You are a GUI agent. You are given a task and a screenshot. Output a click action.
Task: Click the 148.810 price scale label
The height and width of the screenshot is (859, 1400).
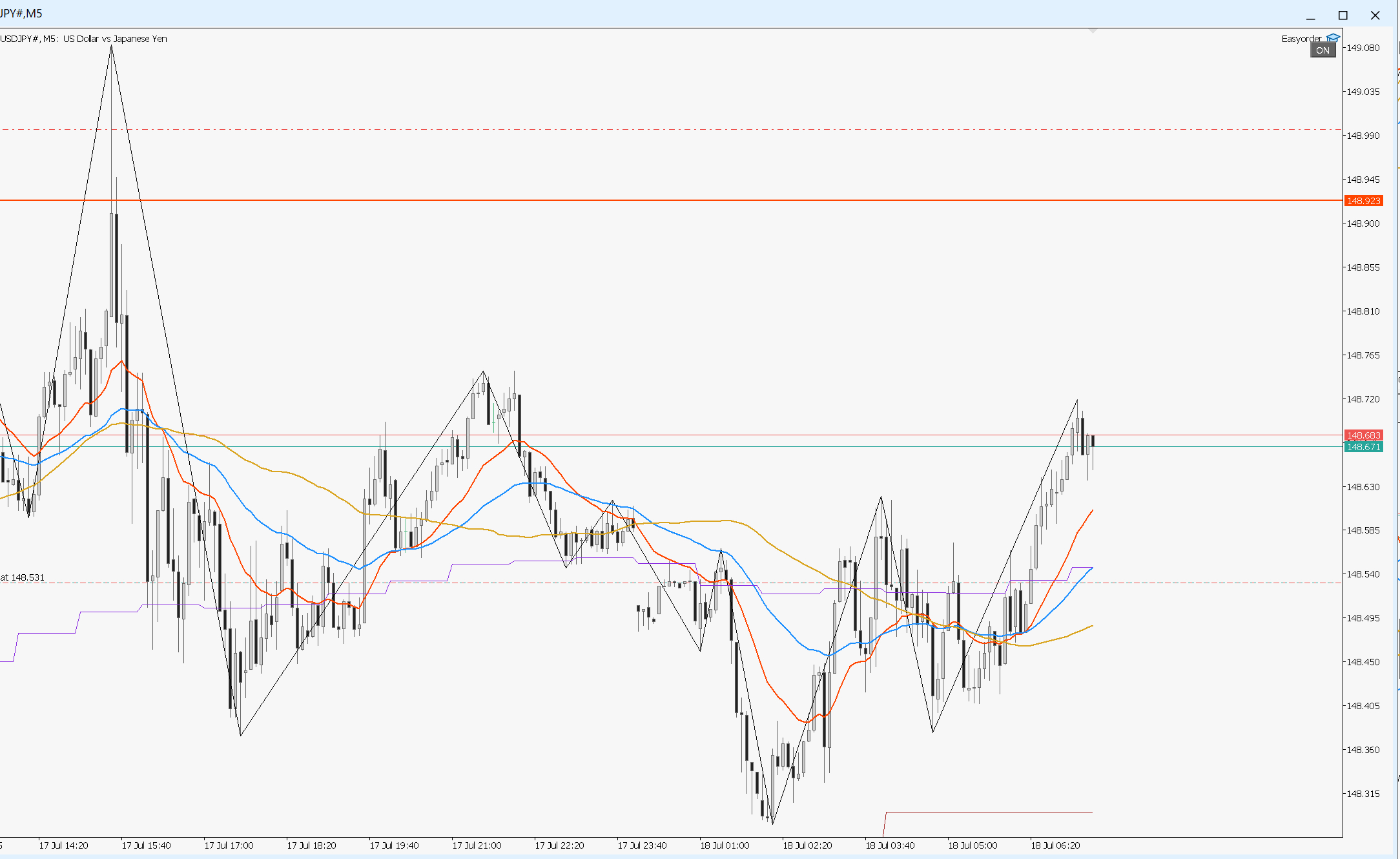click(x=1363, y=311)
